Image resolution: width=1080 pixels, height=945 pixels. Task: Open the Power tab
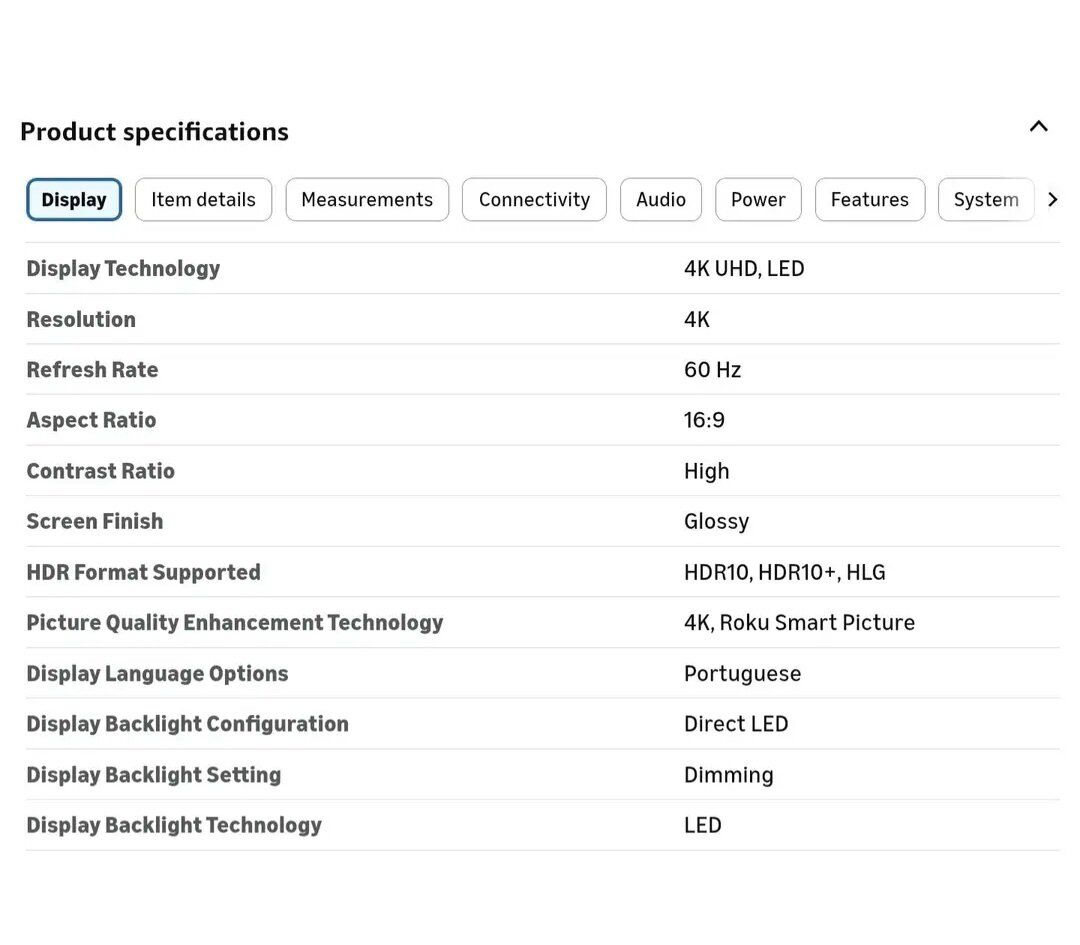tap(758, 200)
